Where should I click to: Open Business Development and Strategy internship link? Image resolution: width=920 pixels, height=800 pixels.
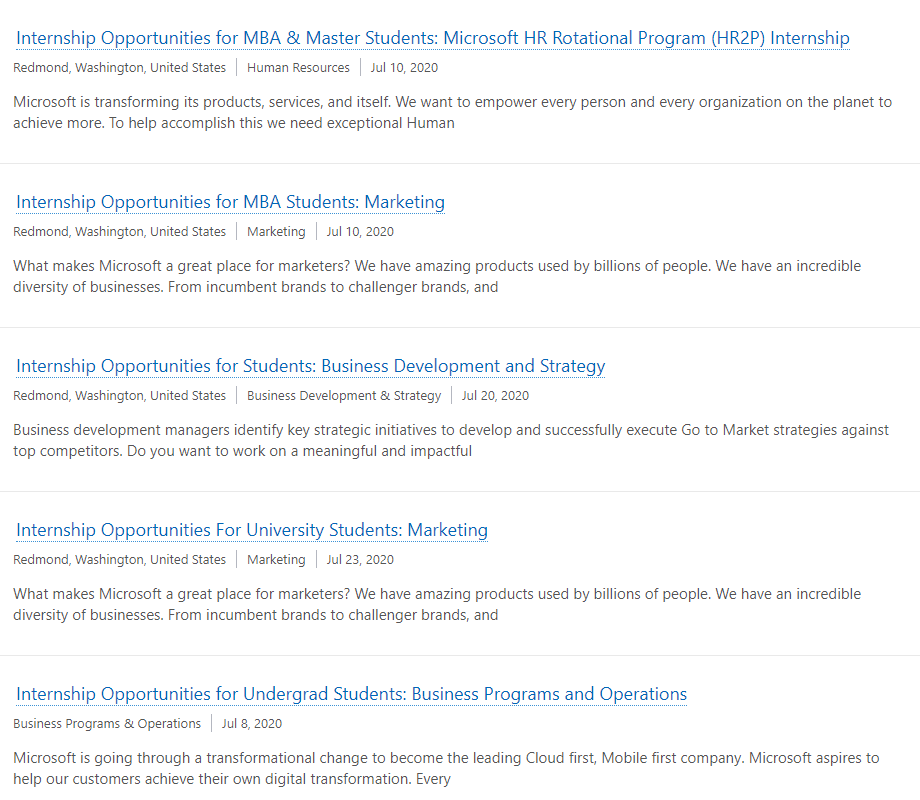[x=310, y=366]
